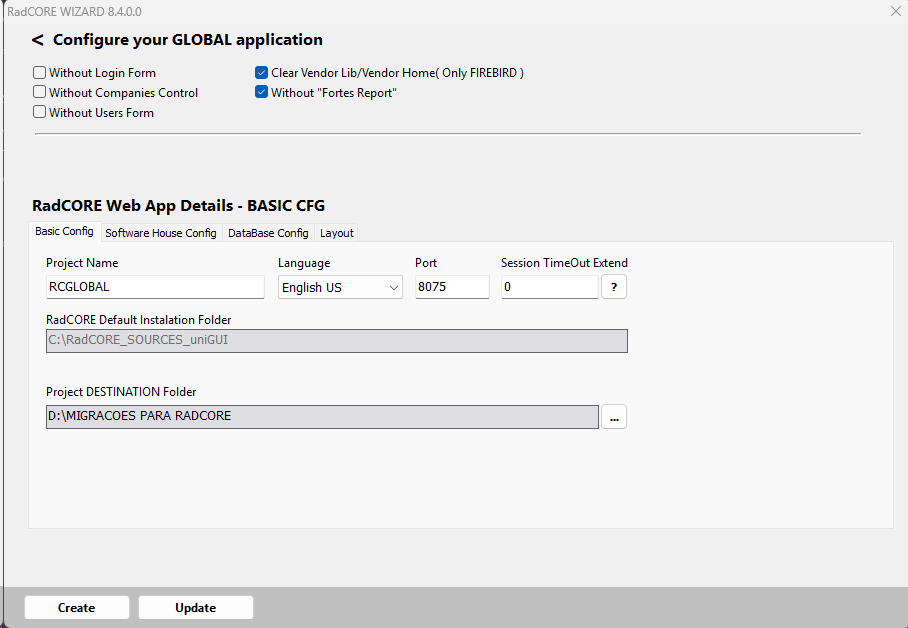Disable Without "Fortes Report" checkbox

coord(262,93)
